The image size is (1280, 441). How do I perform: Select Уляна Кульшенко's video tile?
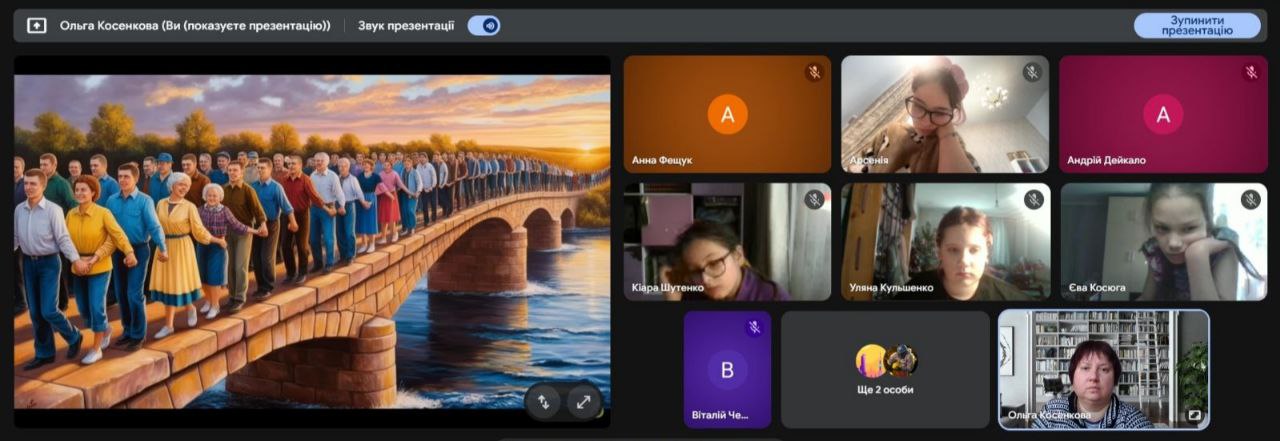[945, 242]
